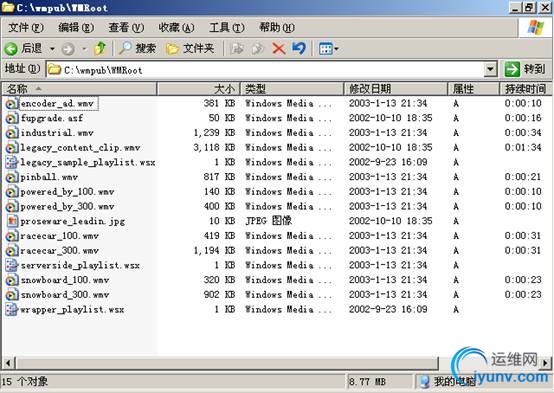The height and width of the screenshot is (393, 554).
Task: Open the Forward history dropdown arrow
Action: (x=84, y=48)
